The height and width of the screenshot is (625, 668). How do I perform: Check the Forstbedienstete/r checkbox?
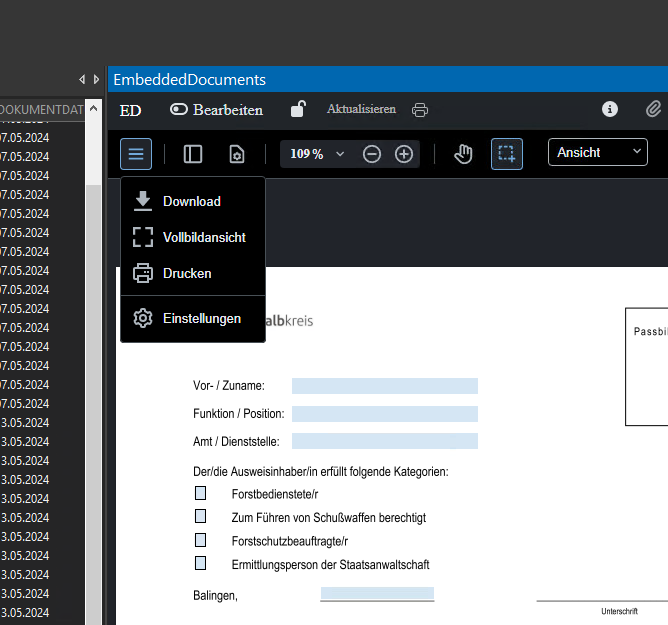coord(201,493)
